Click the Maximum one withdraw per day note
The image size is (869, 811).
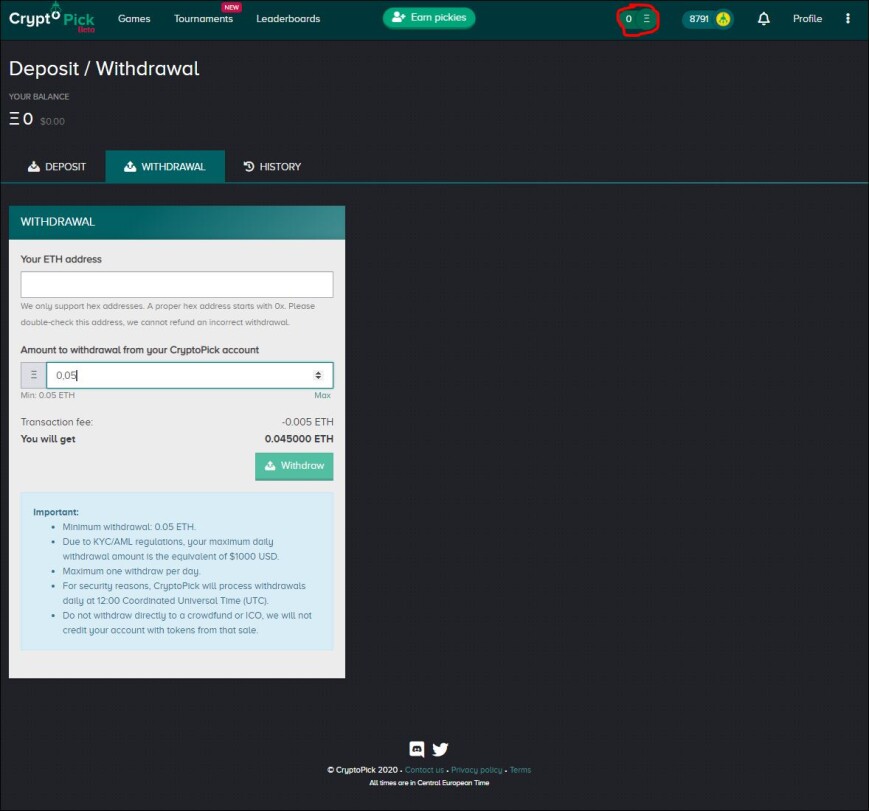click(131, 571)
